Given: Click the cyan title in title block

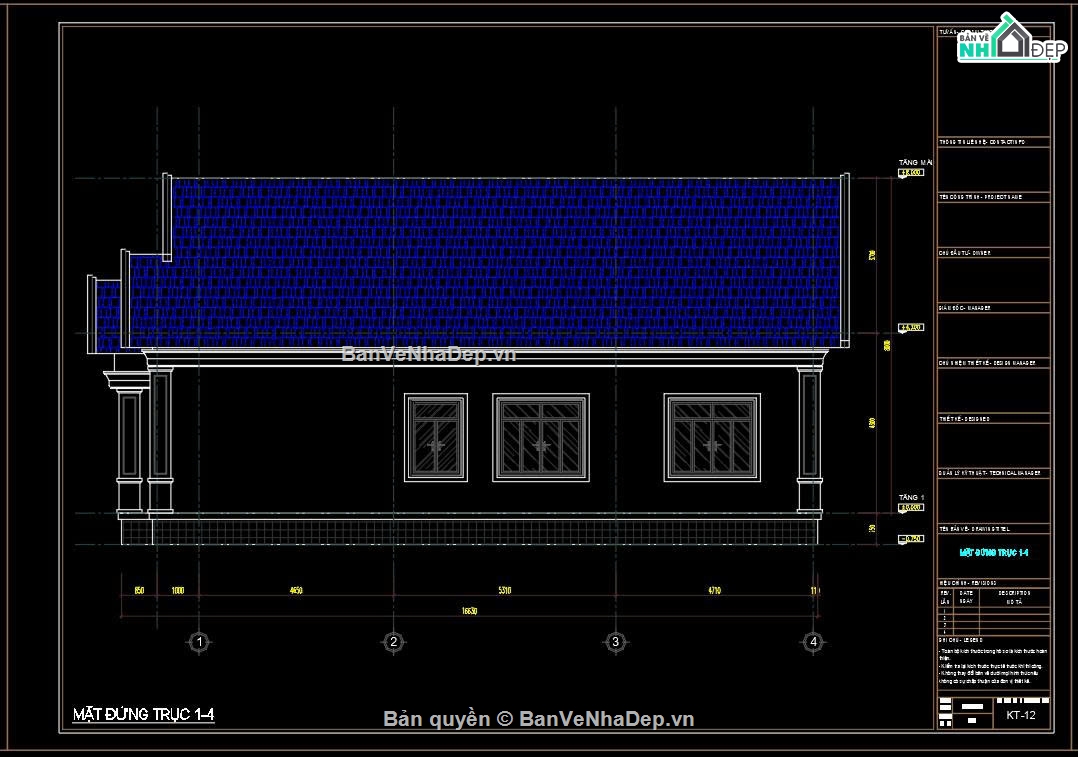Looking at the screenshot, I should (x=994, y=552).
